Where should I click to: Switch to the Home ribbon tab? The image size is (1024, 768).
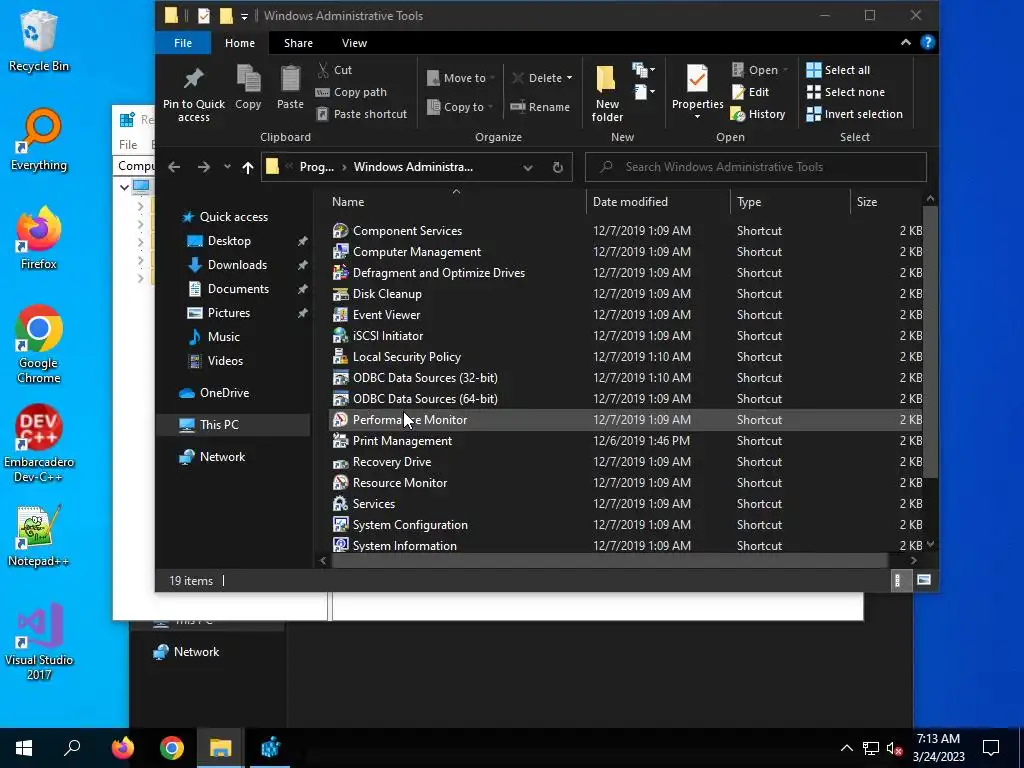click(x=240, y=43)
